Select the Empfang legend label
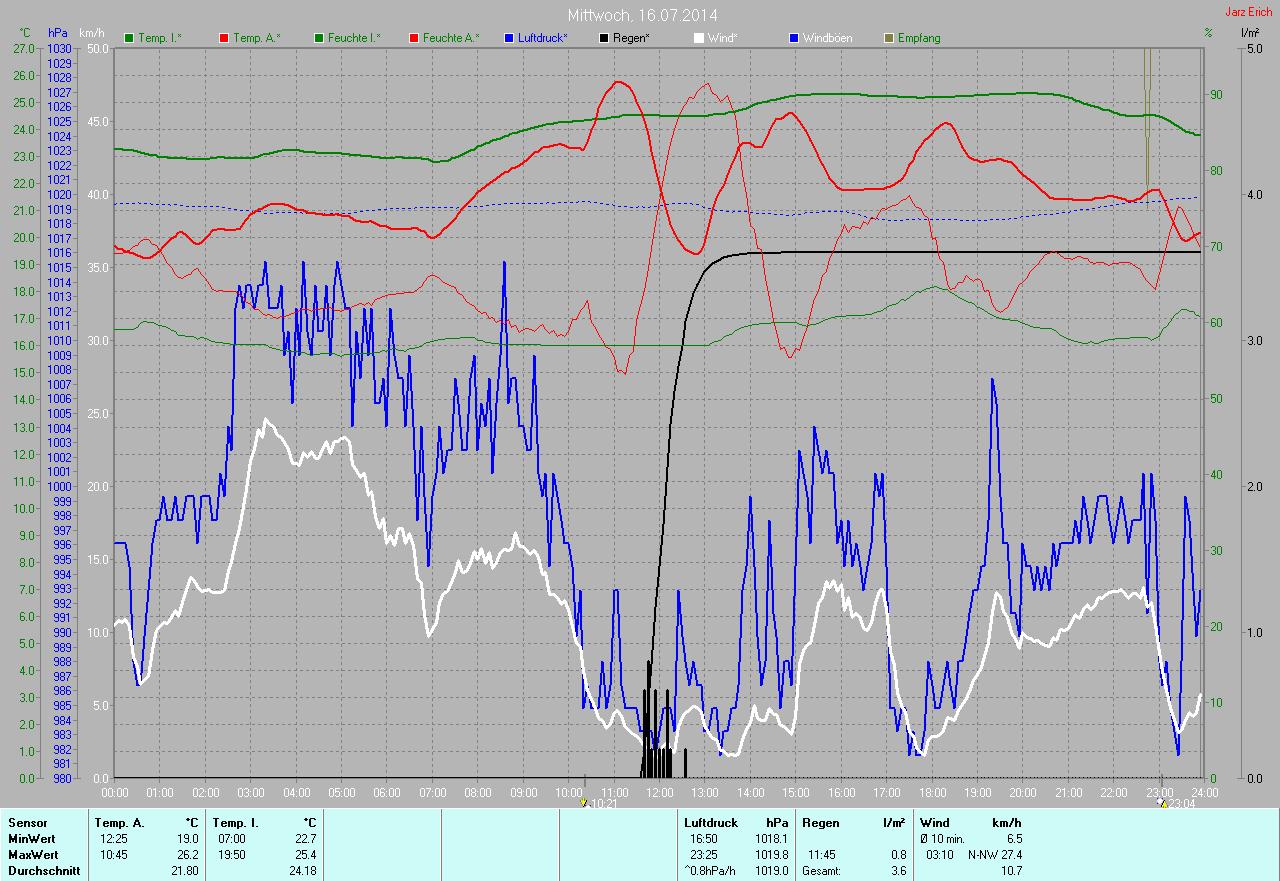The width and height of the screenshot is (1280, 881). point(919,38)
